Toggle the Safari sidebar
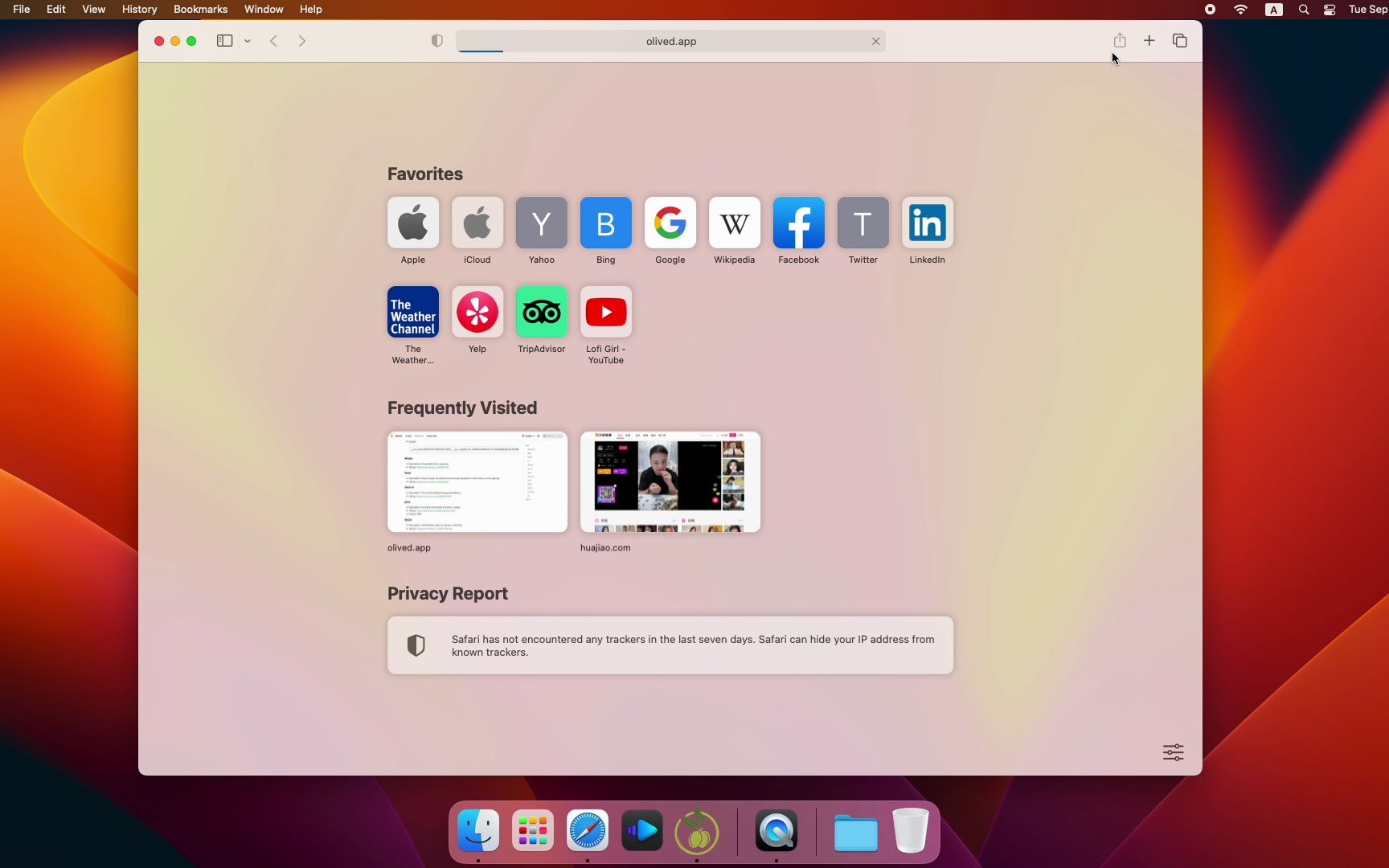 pos(224,41)
